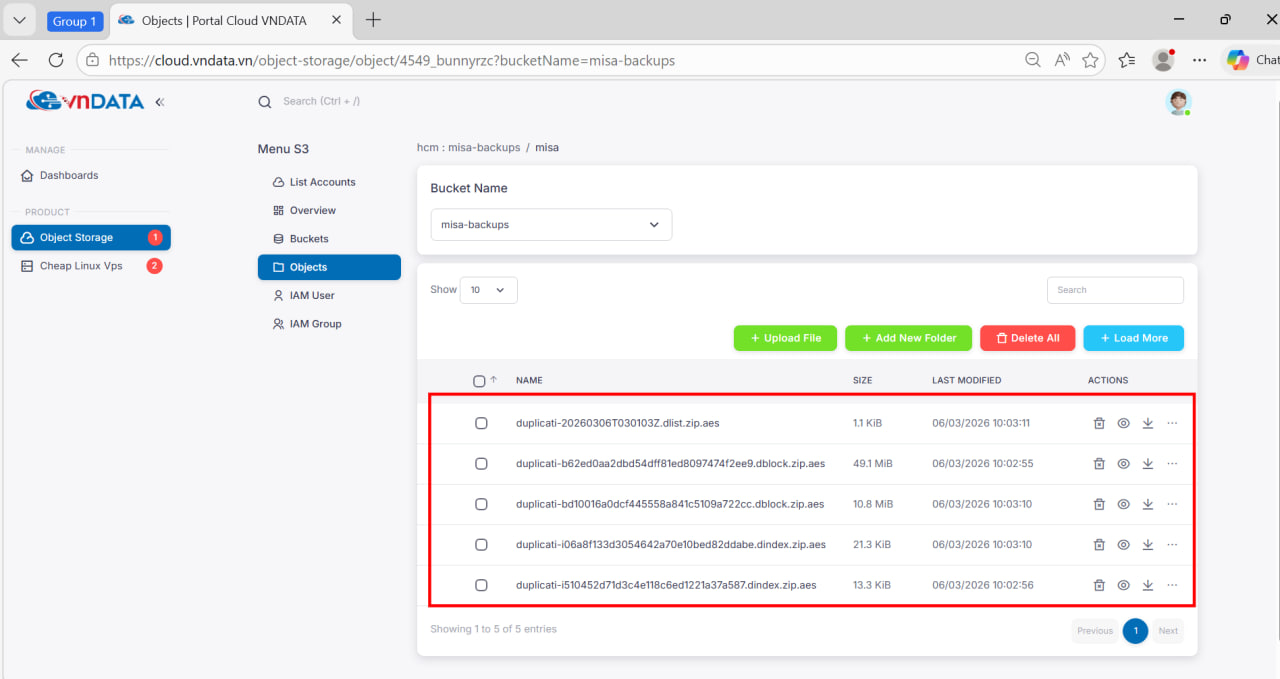Open IAM User menu item

coord(311,296)
